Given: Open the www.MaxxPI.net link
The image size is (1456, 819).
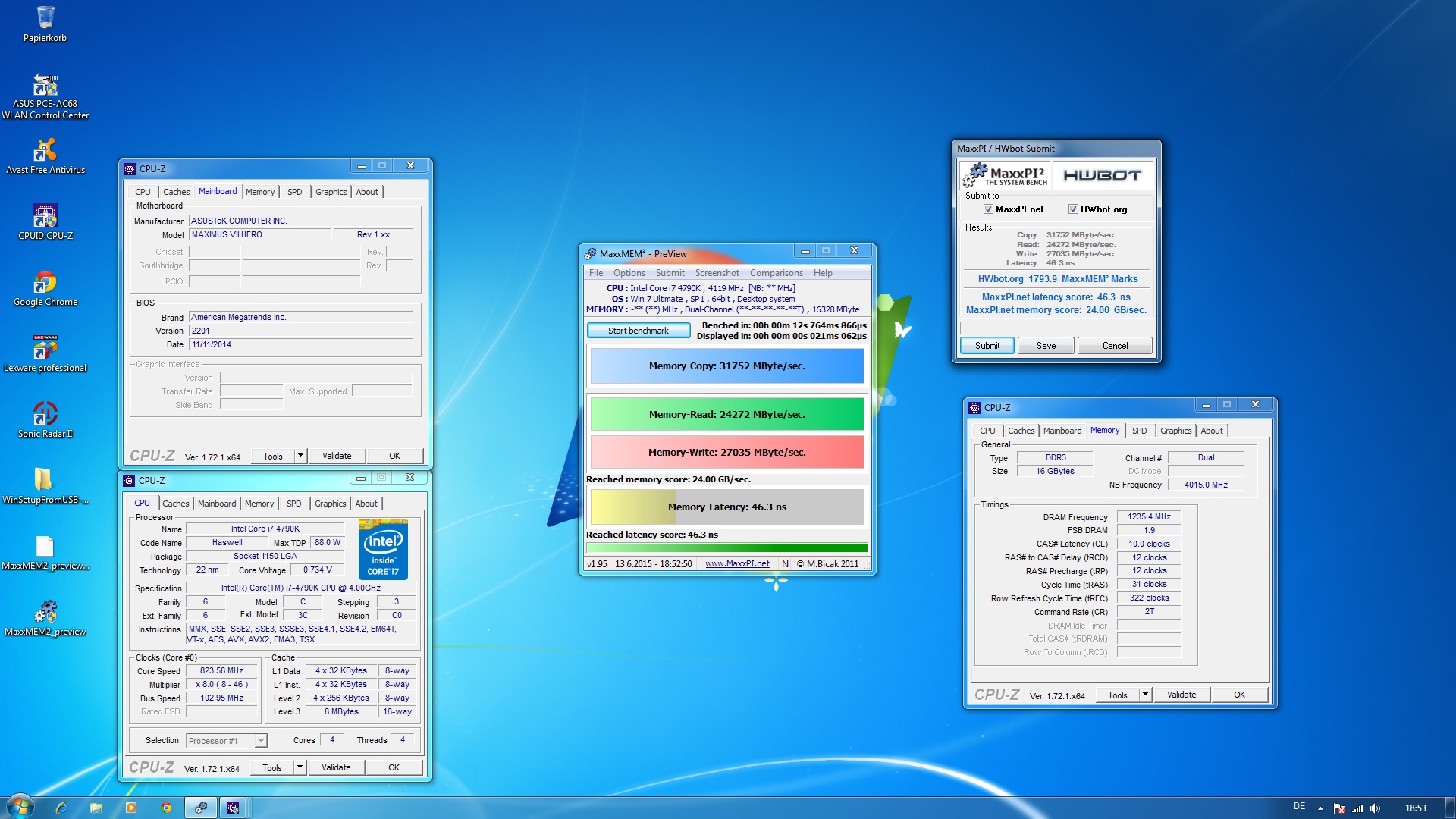Looking at the screenshot, I should click(737, 564).
